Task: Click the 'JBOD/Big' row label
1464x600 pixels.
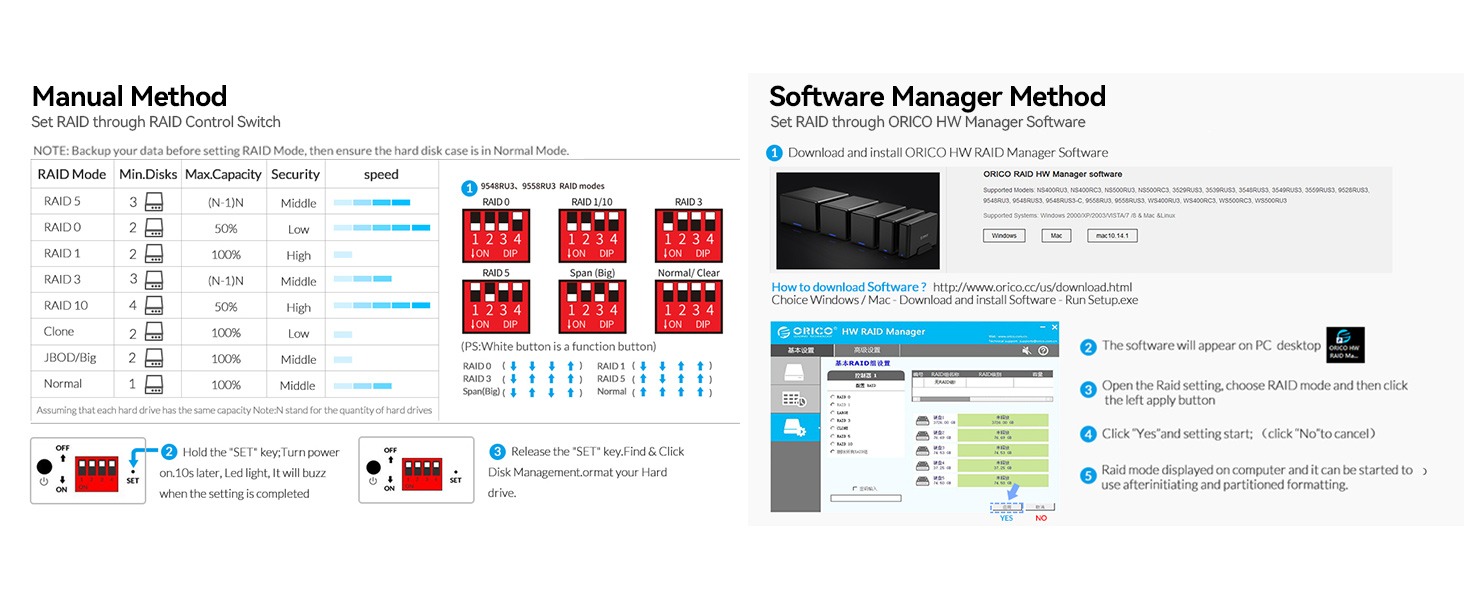Action: point(70,358)
